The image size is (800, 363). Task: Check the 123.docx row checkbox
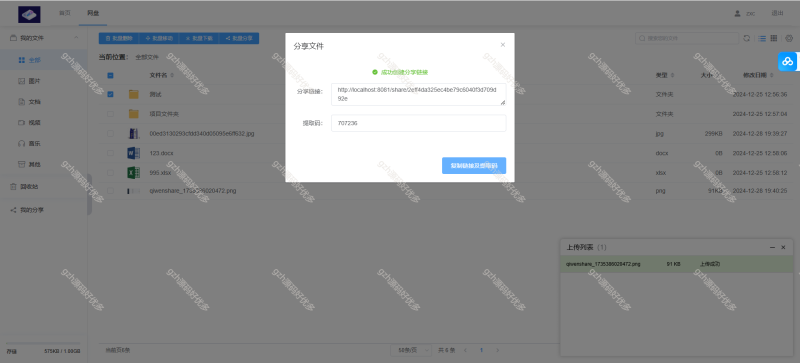[x=110, y=153]
